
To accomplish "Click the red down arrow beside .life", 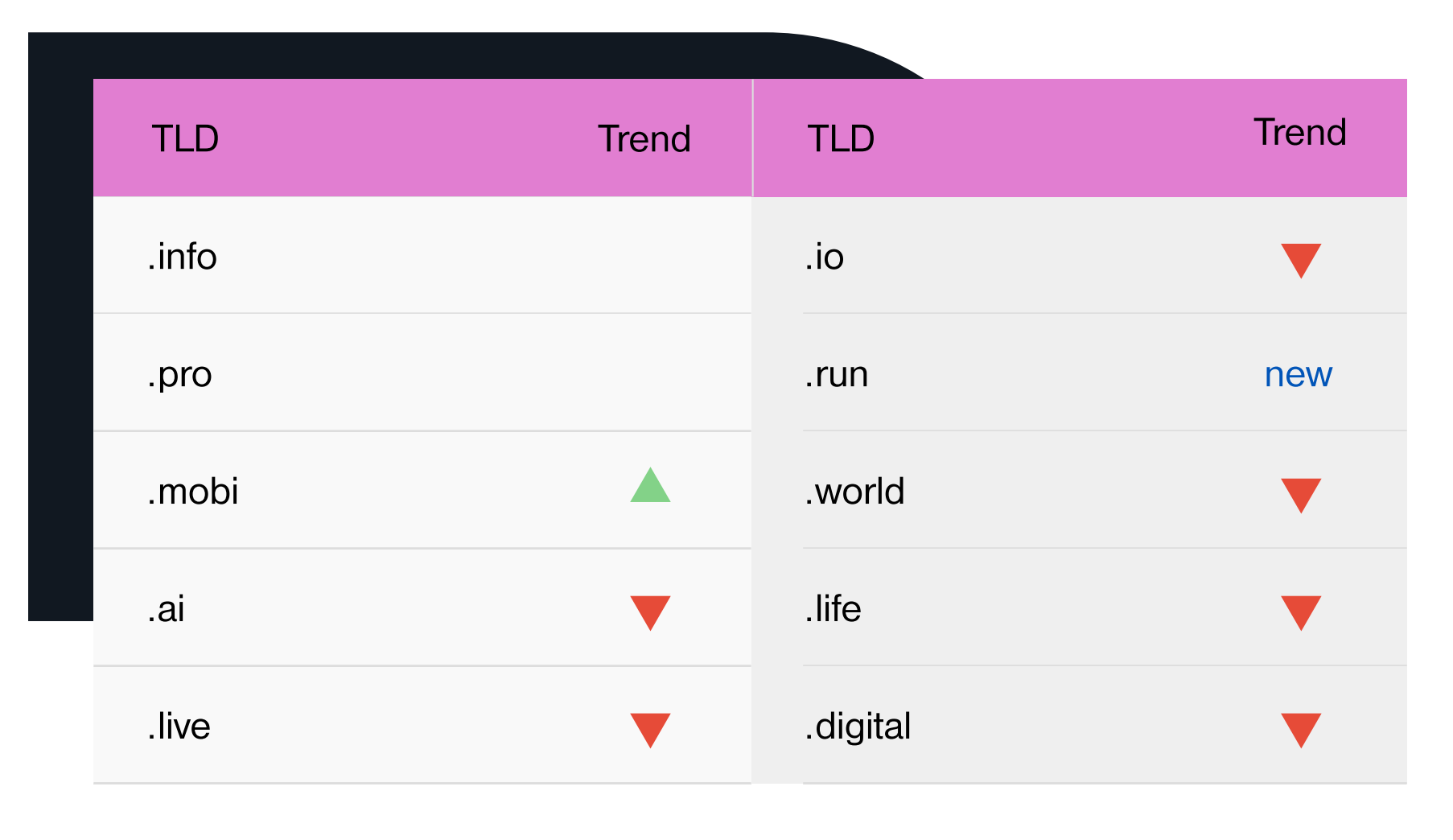I will pos(1300,611).
